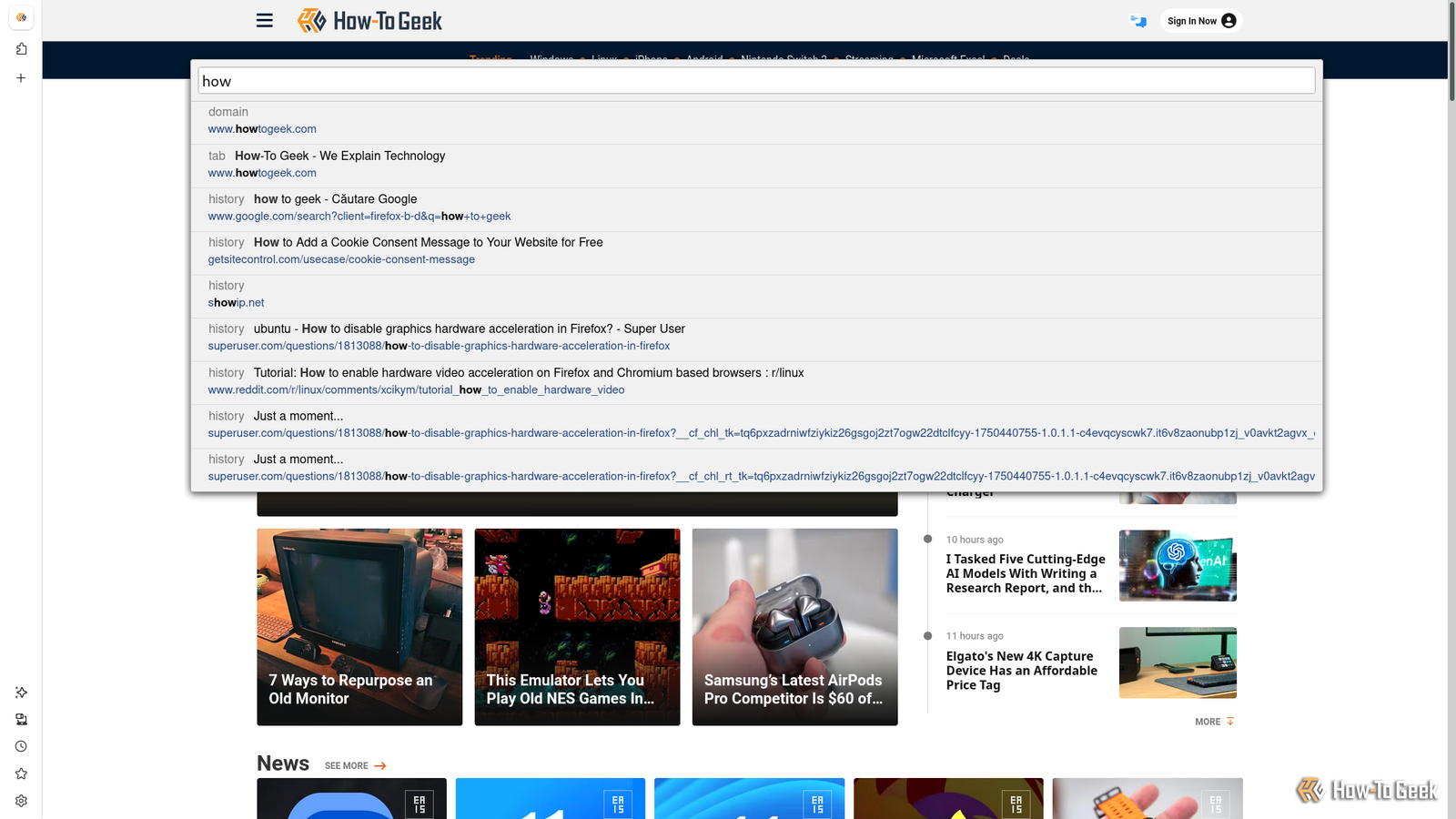
Task: Open a new tab with plus icon
Action: point(21,78)
